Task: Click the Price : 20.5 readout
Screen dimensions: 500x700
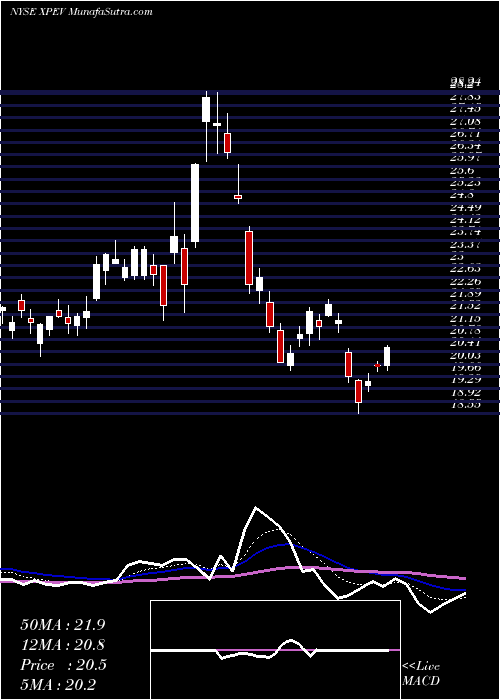Action: coord(63,665)
